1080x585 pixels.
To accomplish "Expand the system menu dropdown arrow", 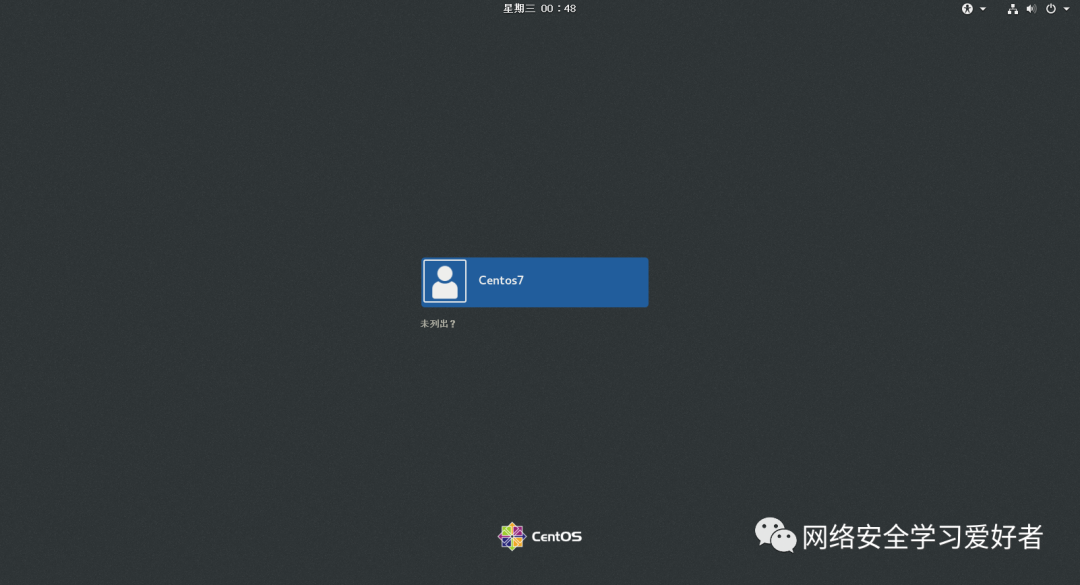I will [1066, 9].
